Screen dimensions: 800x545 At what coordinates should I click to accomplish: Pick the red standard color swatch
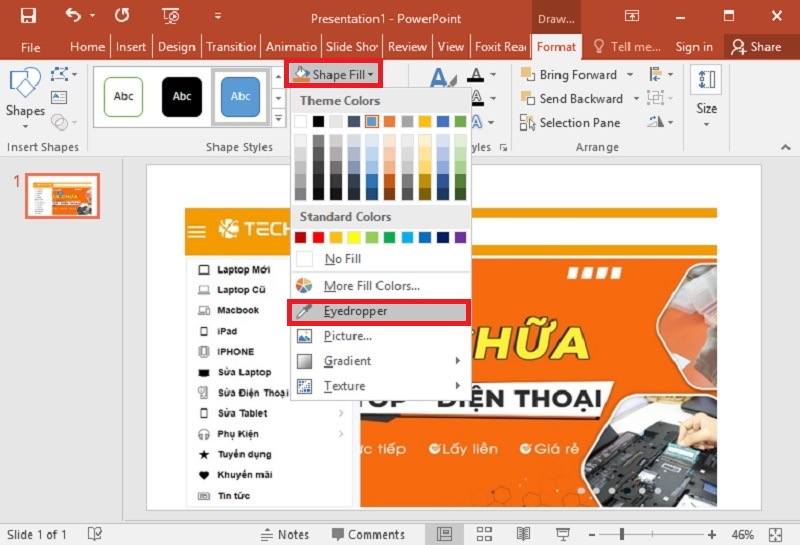click(318, 238)
